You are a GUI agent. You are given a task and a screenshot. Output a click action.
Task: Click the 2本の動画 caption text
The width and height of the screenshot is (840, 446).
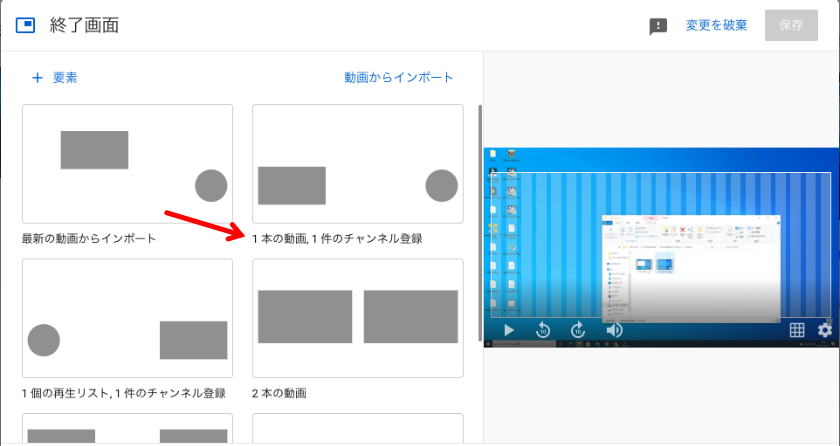(x=279, y=394)
